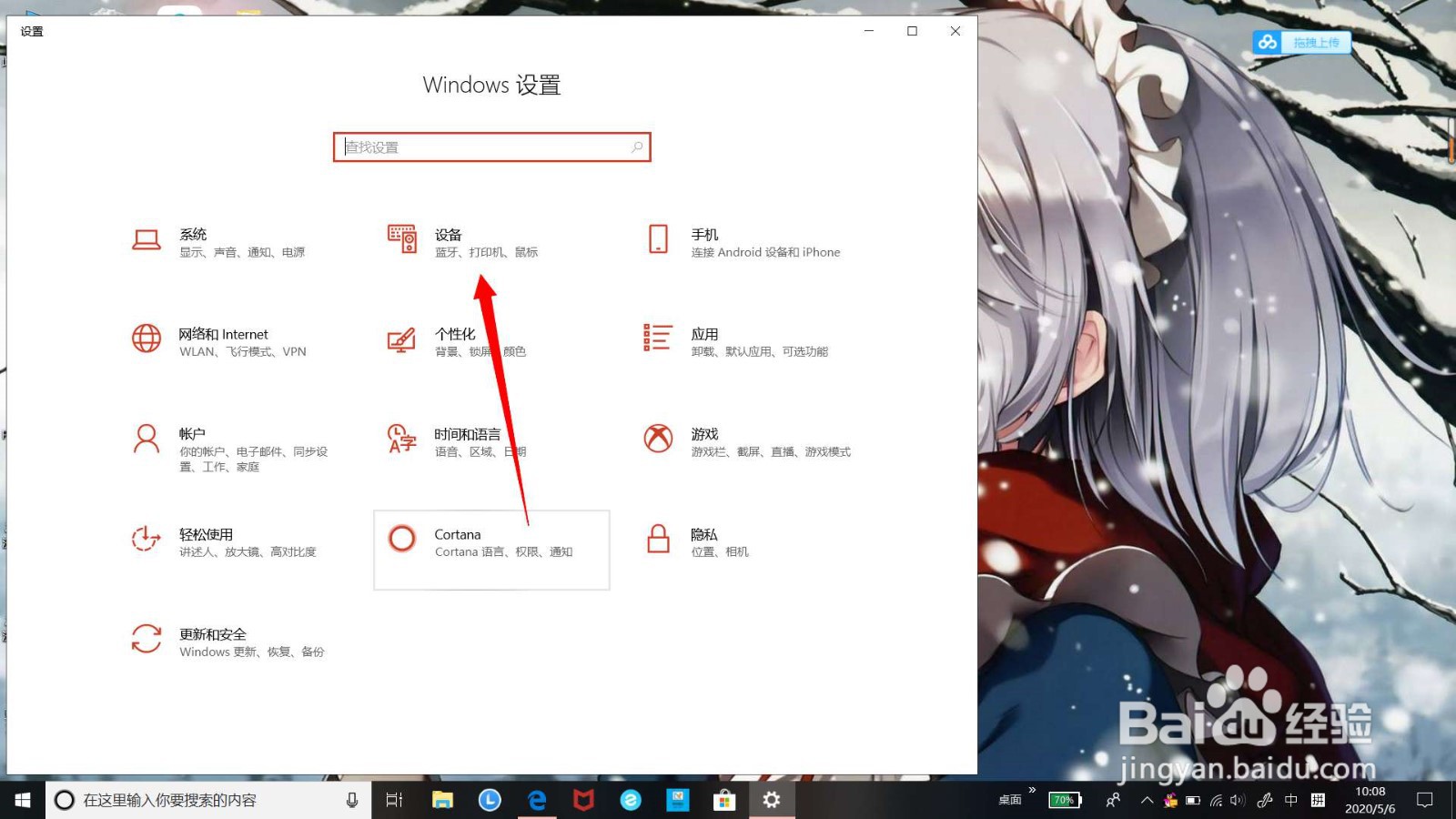Open the Action Center notifications icon

(1425, 800)
